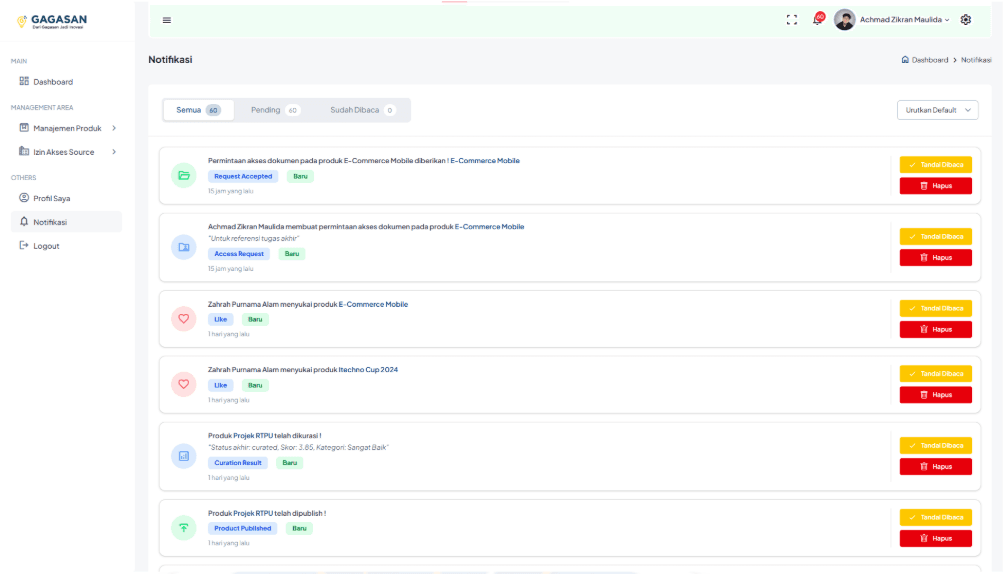This screenshot has height=574, width=1004.
Task: Click the breadcrumb home icon
Action: 905,60
